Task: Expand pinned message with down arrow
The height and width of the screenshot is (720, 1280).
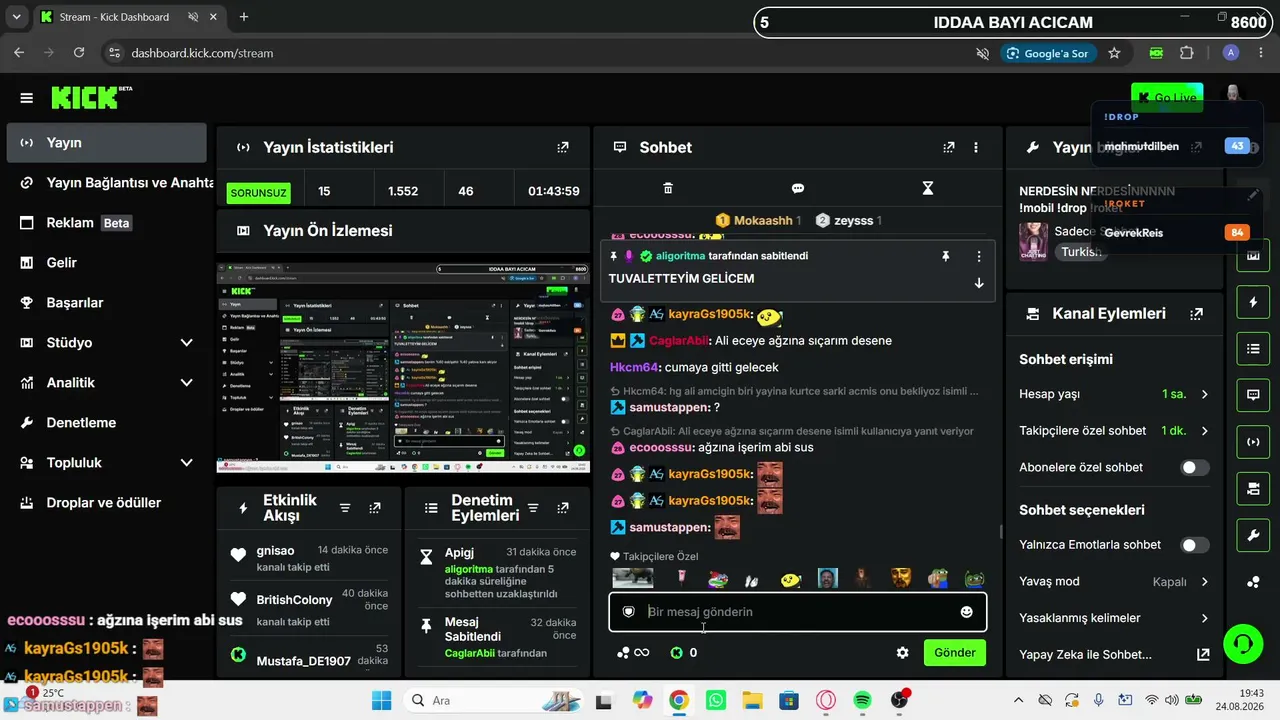Action: coord(979,283)
